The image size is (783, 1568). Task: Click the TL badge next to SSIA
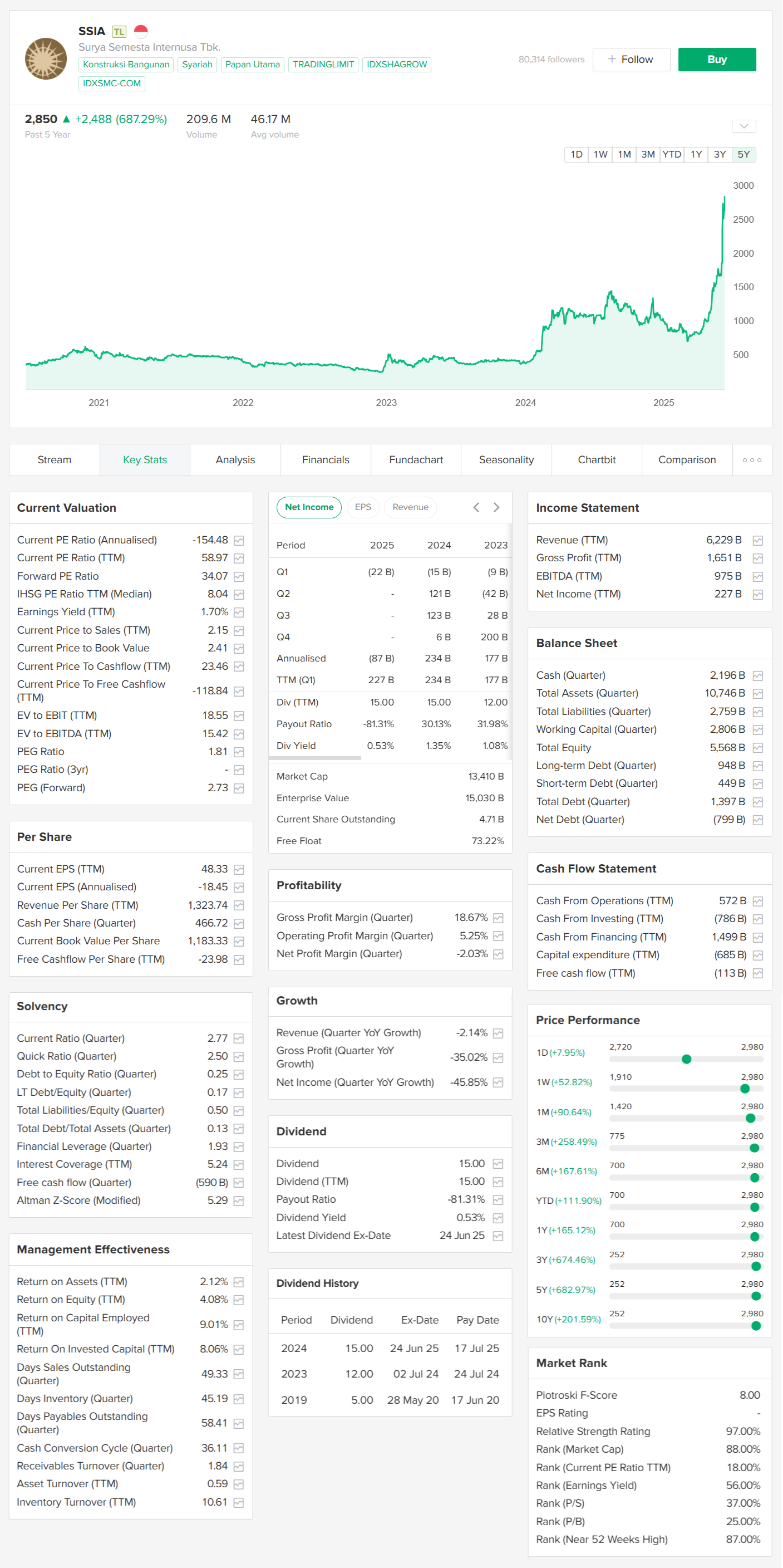coord(119,32)
